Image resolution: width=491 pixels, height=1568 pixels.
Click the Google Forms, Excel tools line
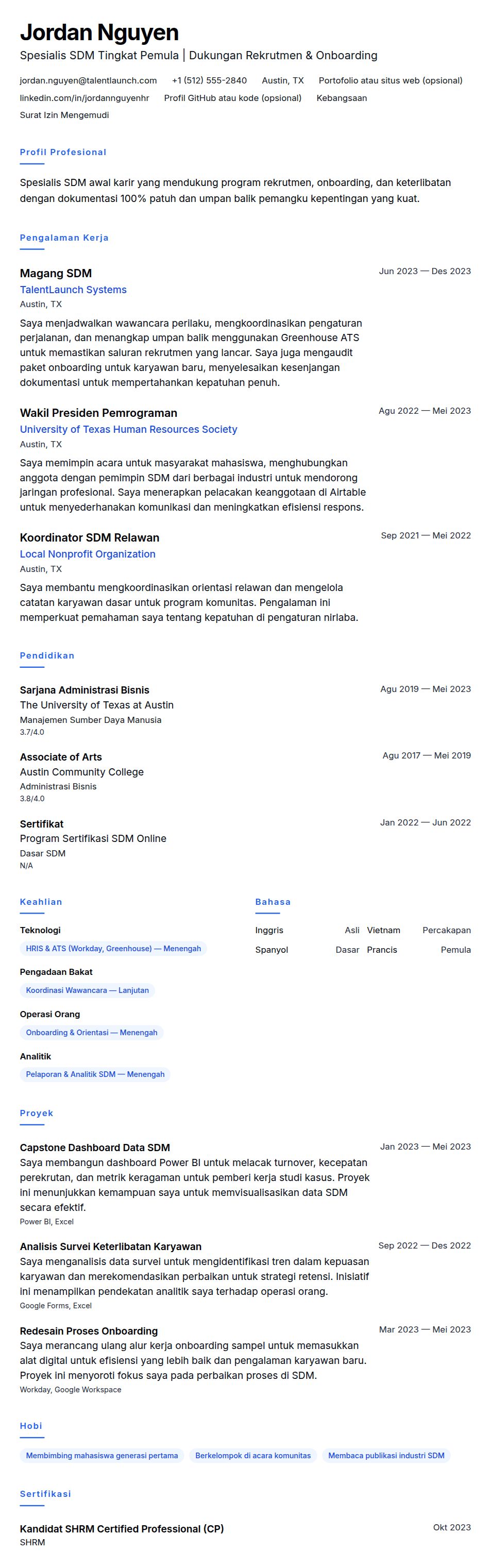56,1306
